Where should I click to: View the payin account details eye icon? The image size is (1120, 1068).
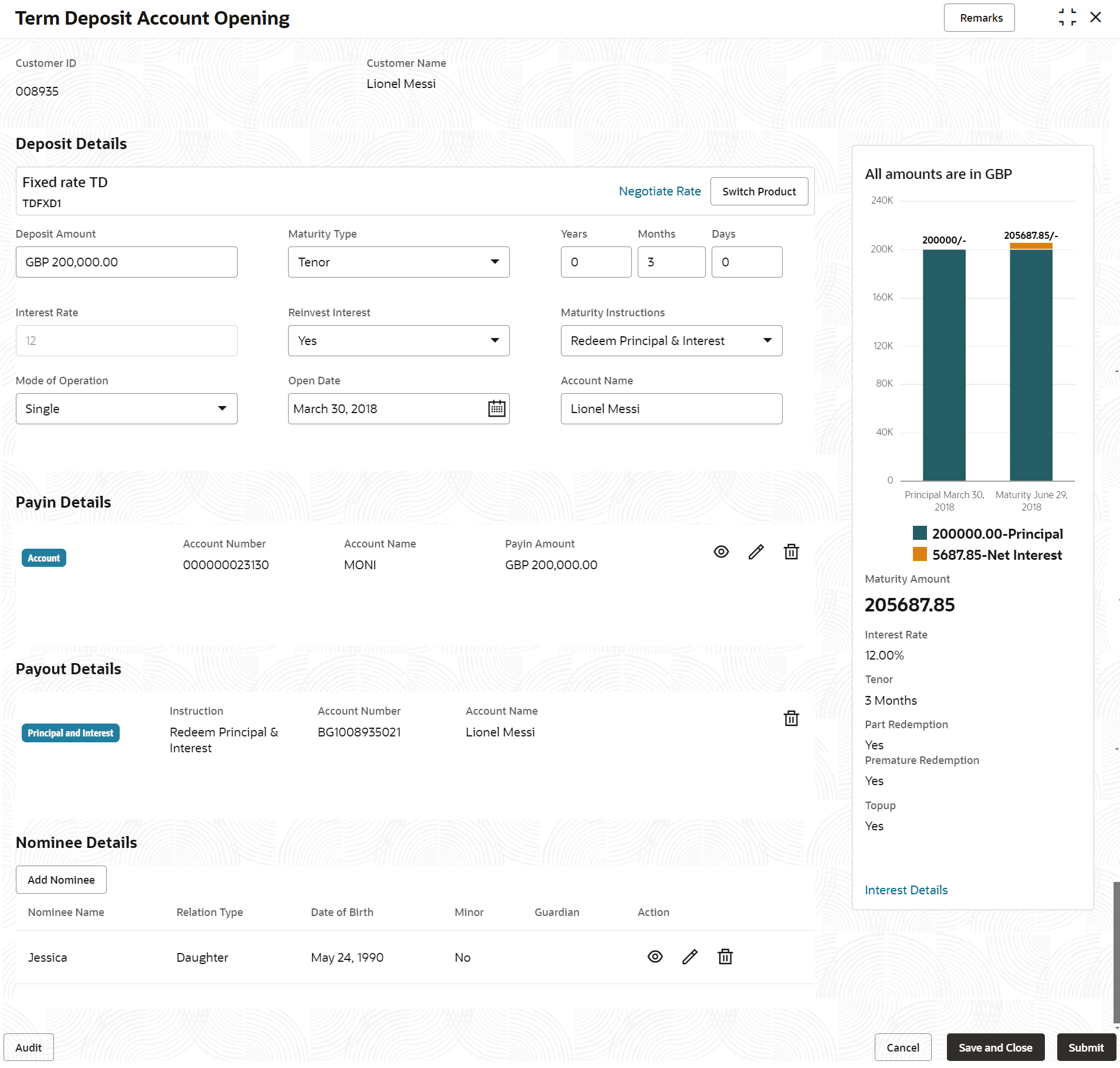pos(721,552)
